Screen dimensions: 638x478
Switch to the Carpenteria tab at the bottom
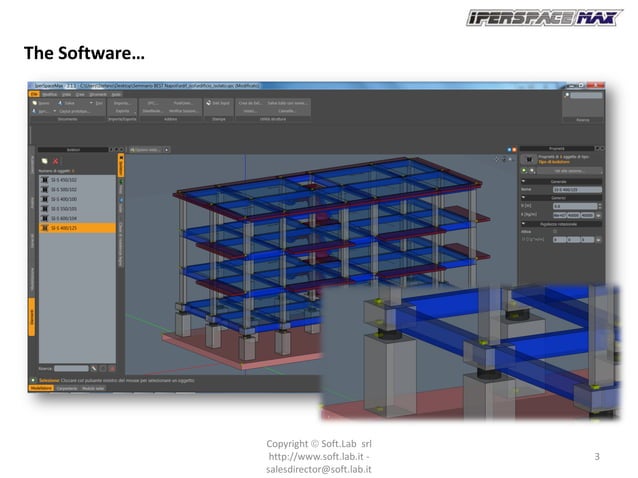tap(68, 387)
